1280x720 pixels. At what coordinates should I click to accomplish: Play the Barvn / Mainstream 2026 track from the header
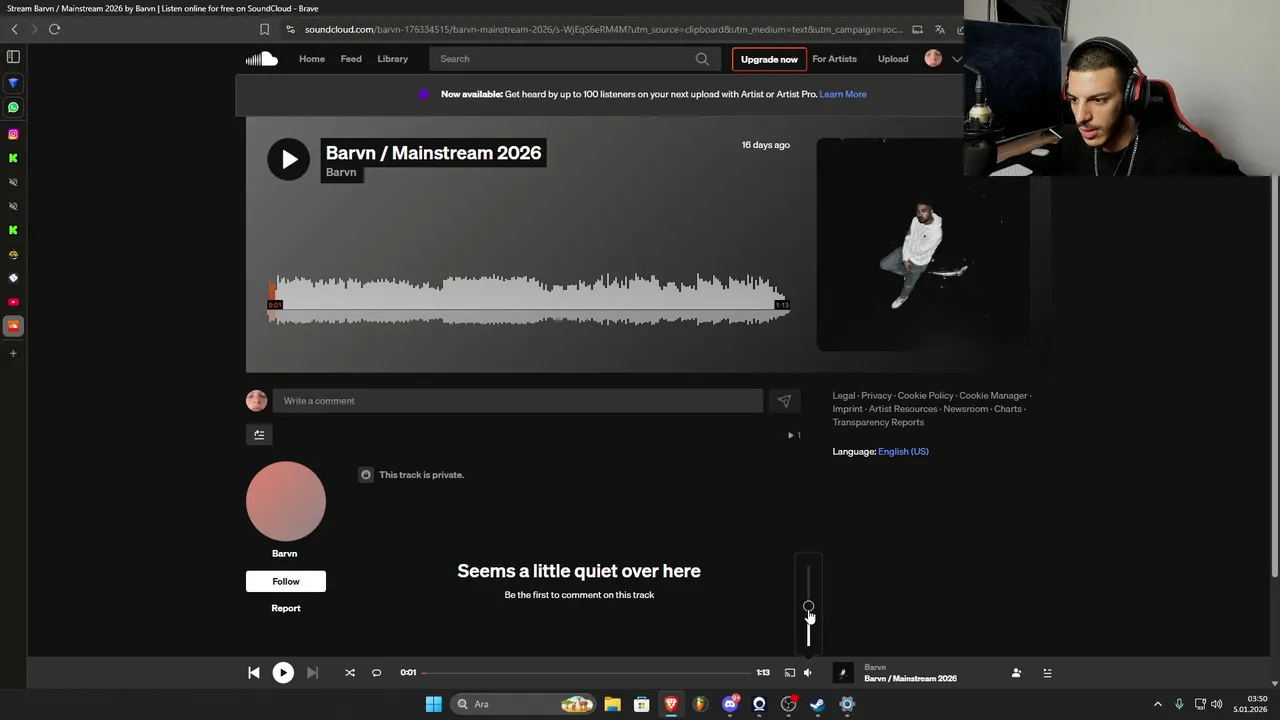point(288,160)
